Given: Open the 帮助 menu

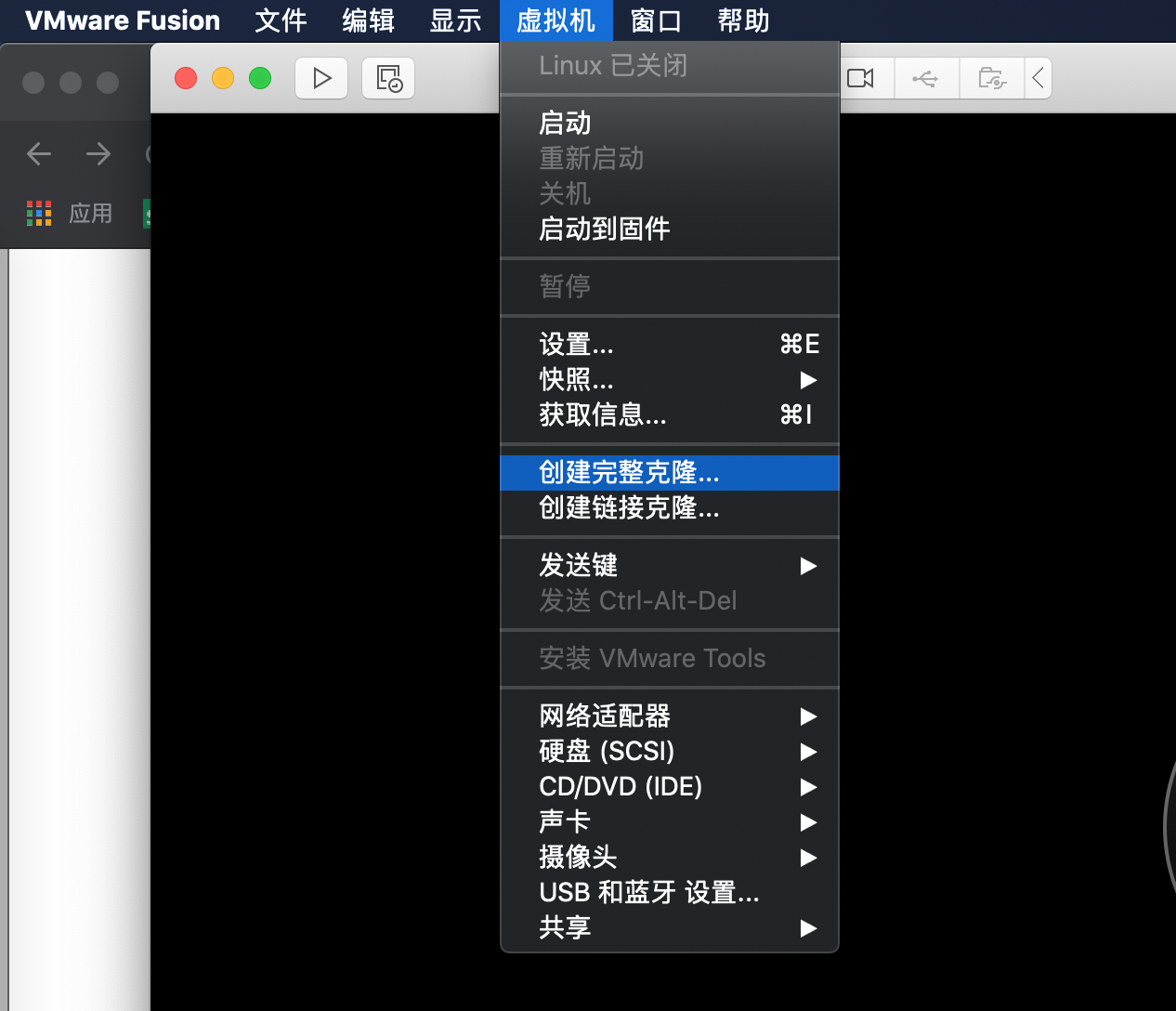Looking at the screenshot, I should coord(743,20).
